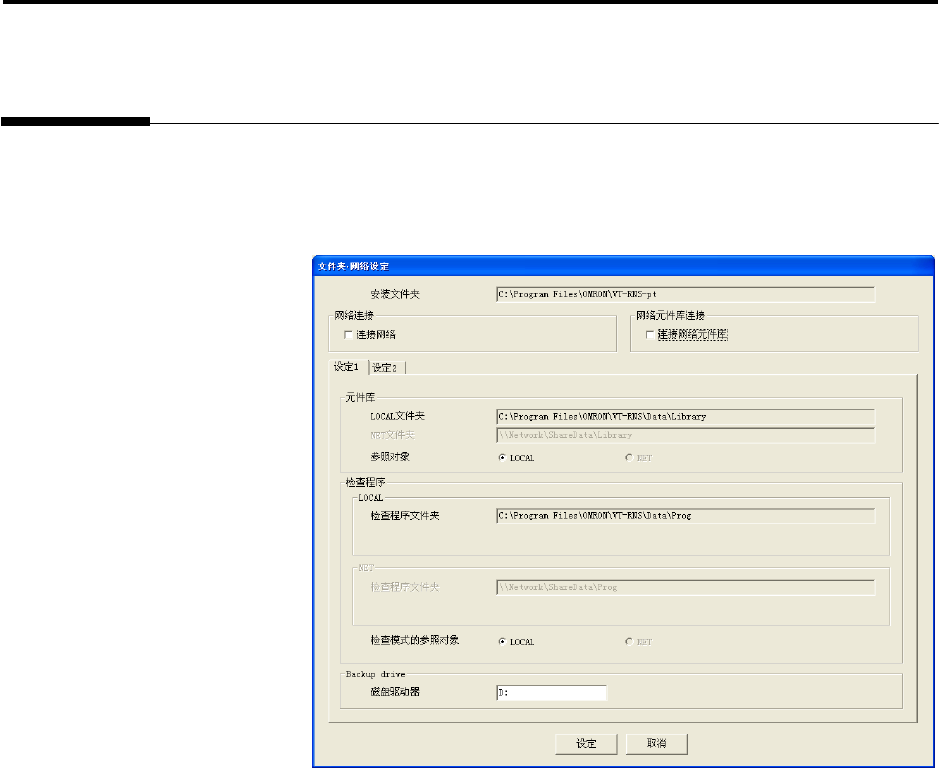The height and width of the screenshot is (768, 939).
Task: Click the LOCAL 检查程序文件夹 path field
Action: click(685, 516)
